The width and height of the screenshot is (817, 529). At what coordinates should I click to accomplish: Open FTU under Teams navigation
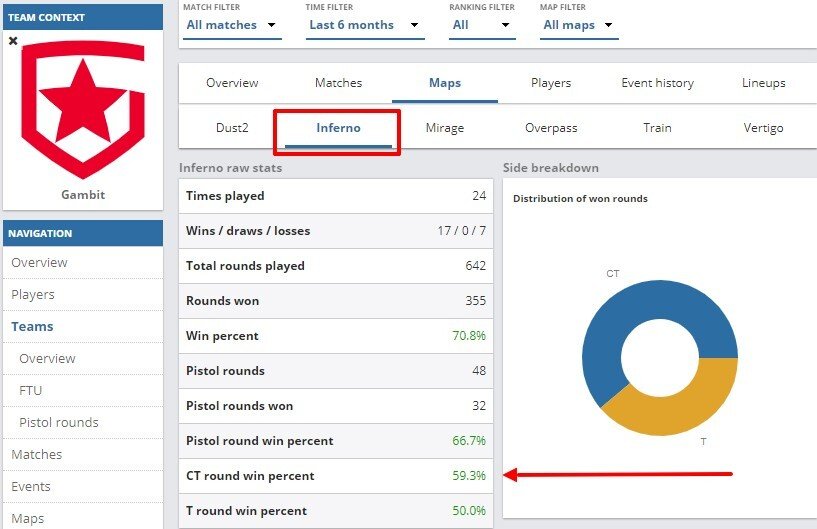point(31,390)
